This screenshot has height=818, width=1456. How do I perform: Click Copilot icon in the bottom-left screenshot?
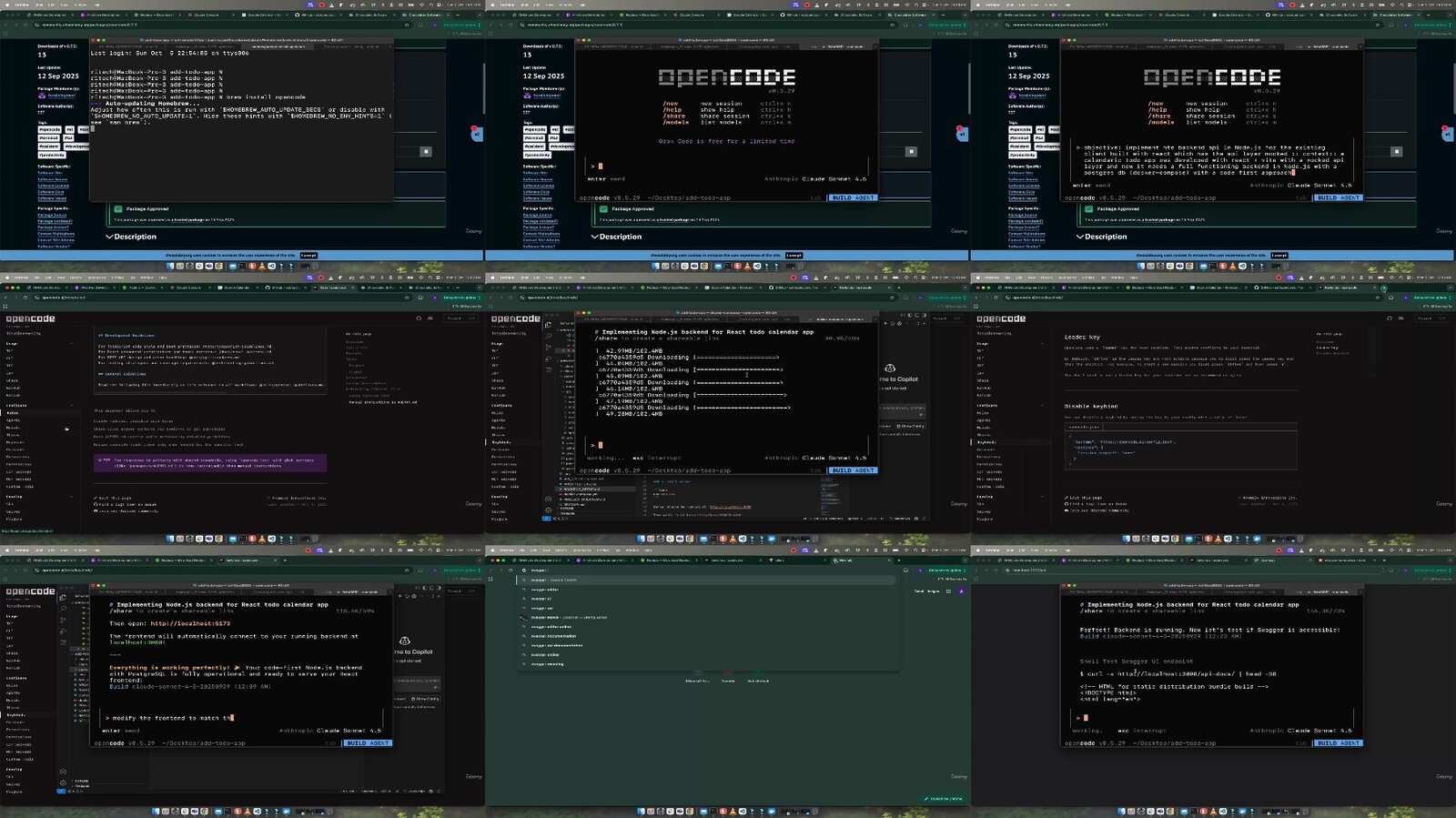tap(404, 641)
